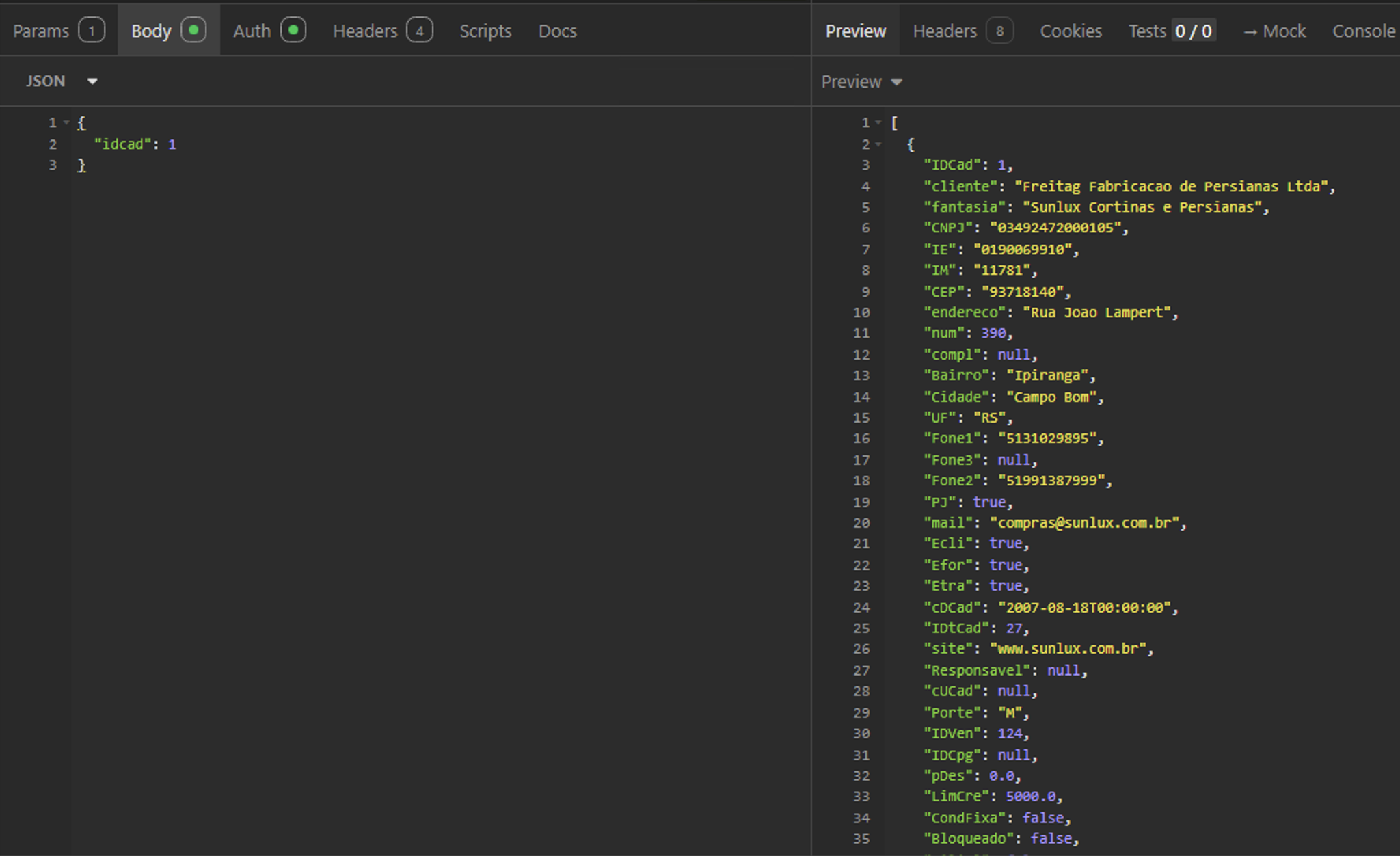The image size is (1400, 856).
Task: Click the Mock arrow tab
Action: pyautogui.click(x=1274, y=31)
